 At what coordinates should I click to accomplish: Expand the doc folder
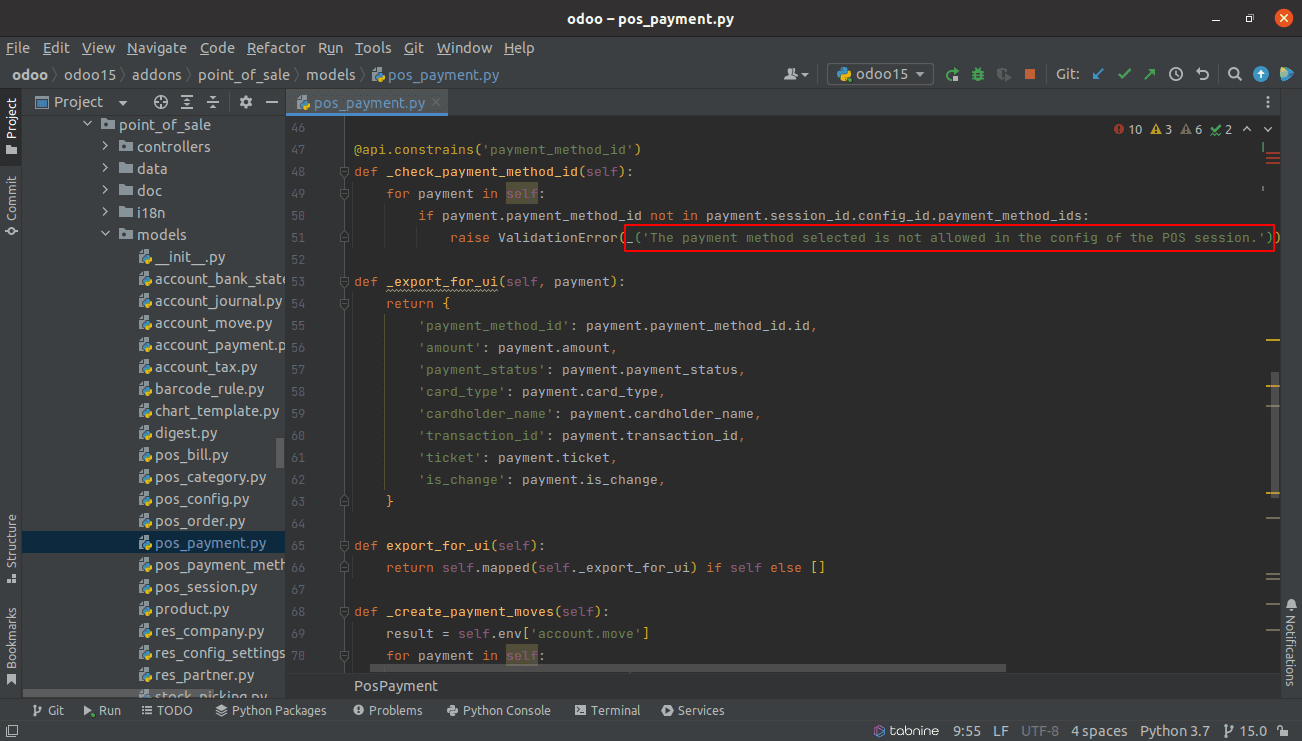point(105,191)
